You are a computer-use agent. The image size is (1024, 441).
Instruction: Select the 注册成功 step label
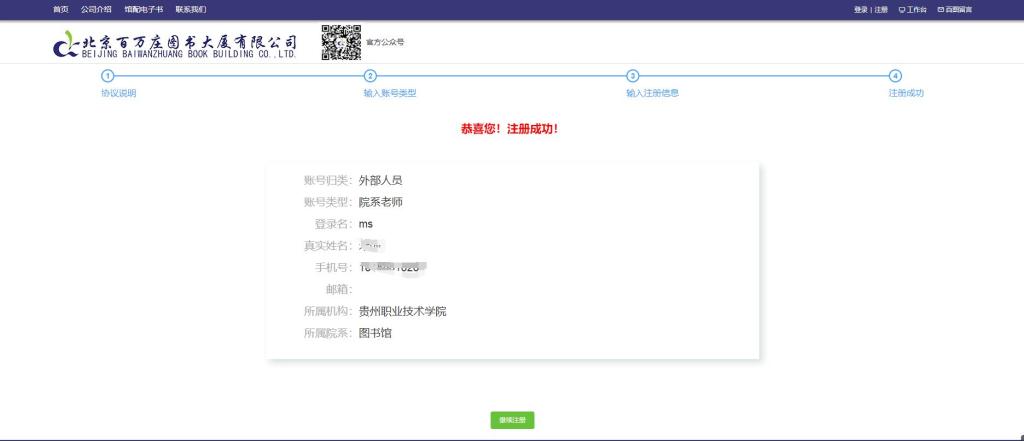(x=906, y=93)
